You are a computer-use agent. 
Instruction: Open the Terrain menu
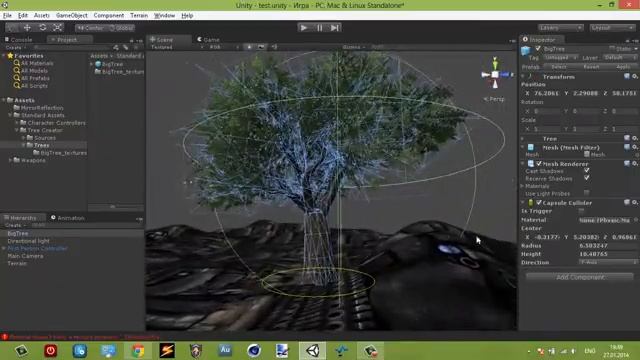tap(139, 16)
